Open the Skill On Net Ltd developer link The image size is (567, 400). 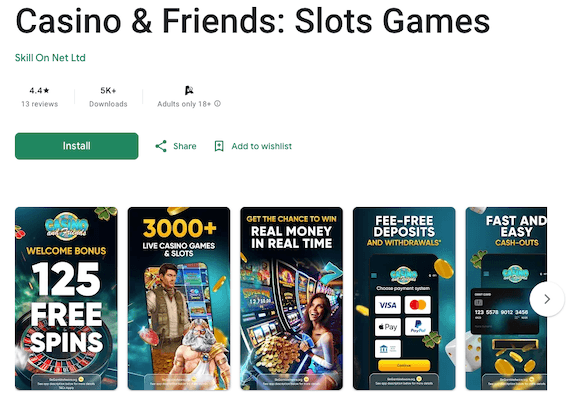[x=50, y=58]
